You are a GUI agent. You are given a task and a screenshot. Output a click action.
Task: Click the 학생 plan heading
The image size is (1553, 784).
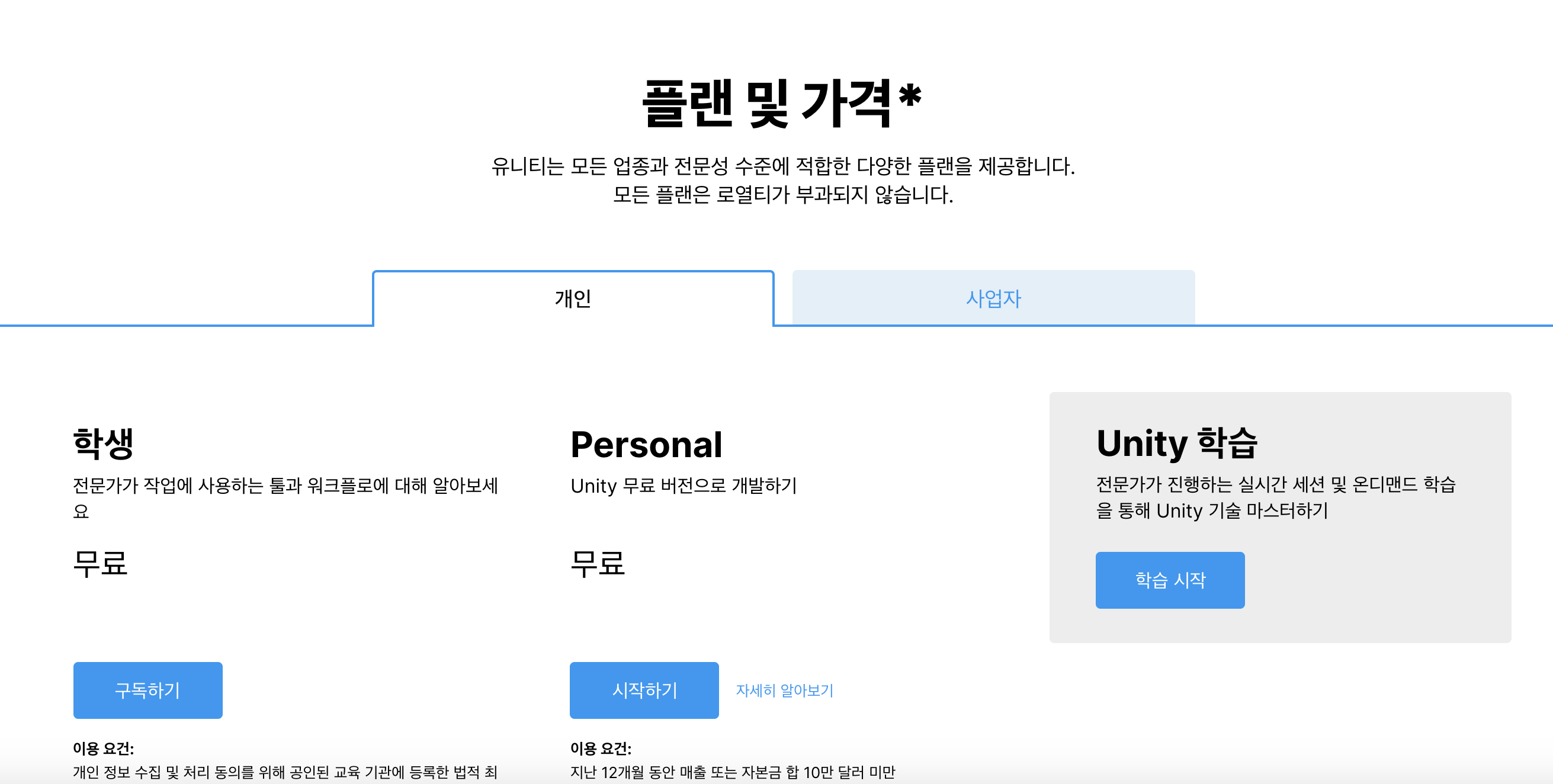[x=103, y=444]
